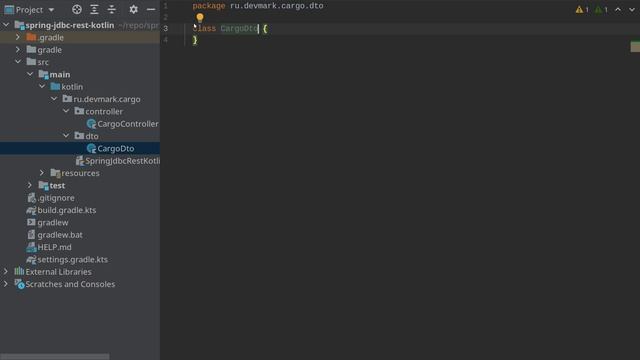Collapse the kotlin folder chevron
This screenshot has width=640, height=360.
click(x=42, y=87)
